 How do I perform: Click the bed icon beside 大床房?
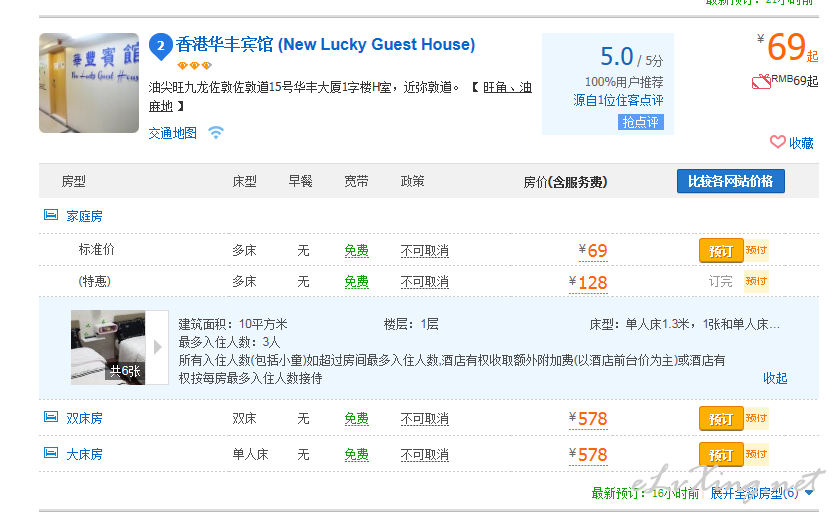(x=51, y=453)
